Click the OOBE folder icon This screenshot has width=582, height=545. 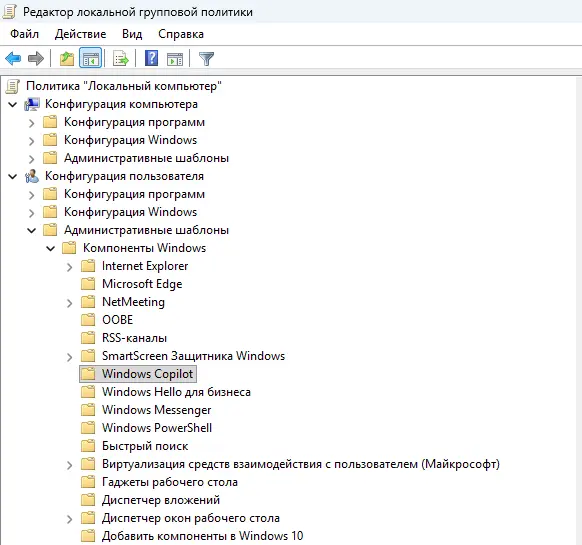88,320
